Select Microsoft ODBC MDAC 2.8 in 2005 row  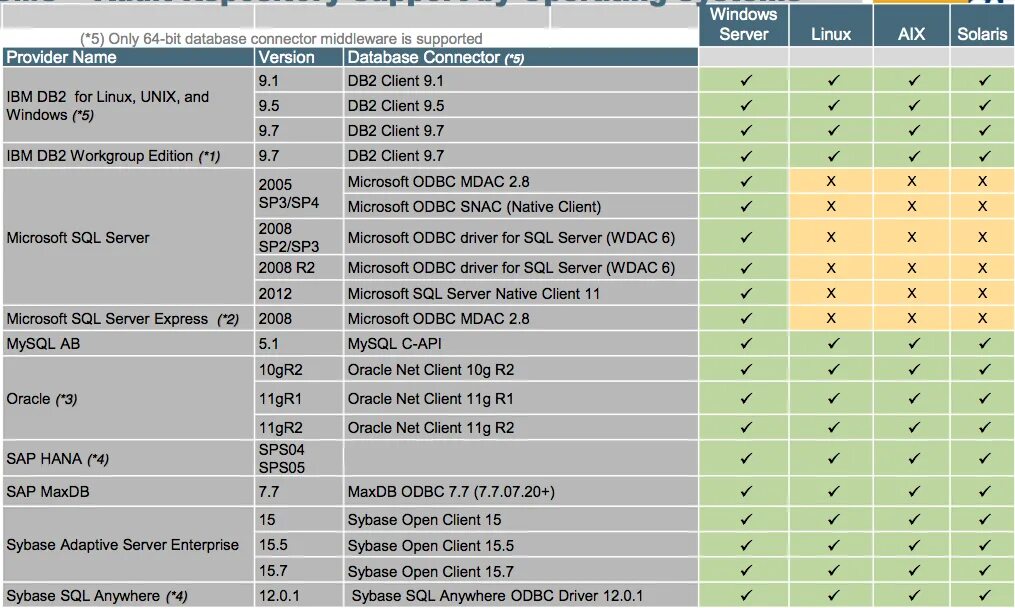point(520,181)
